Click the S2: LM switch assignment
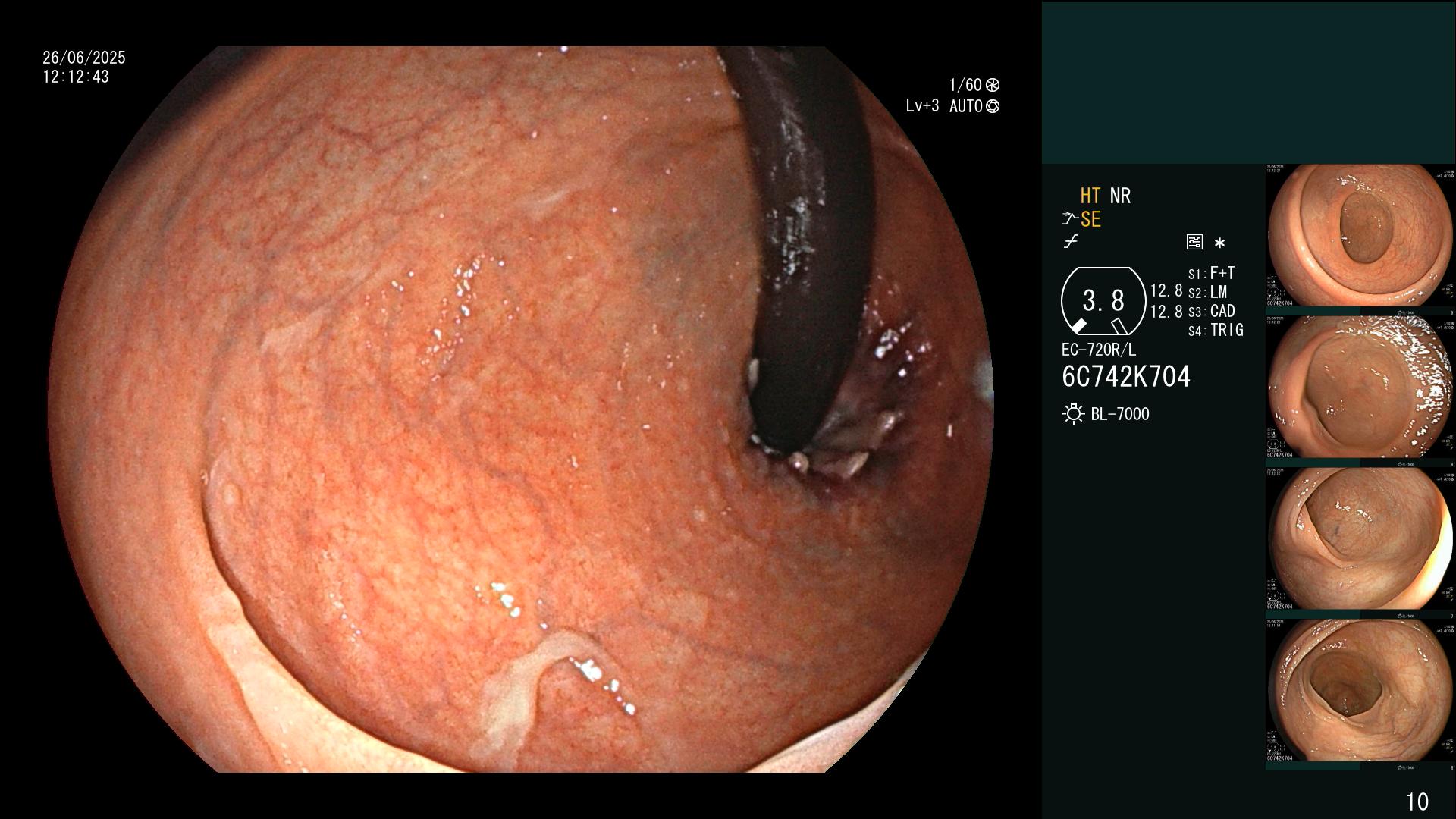 1207,292
